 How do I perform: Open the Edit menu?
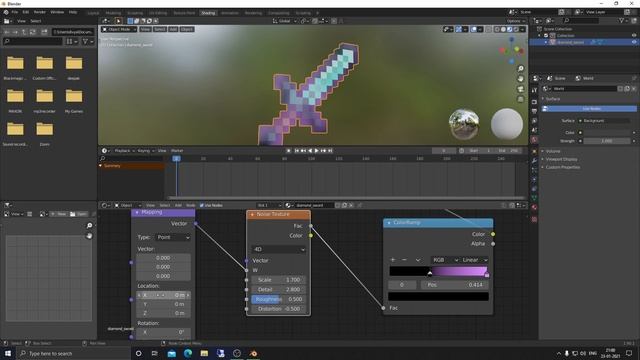pyautogui.click(x=26, y=12)
